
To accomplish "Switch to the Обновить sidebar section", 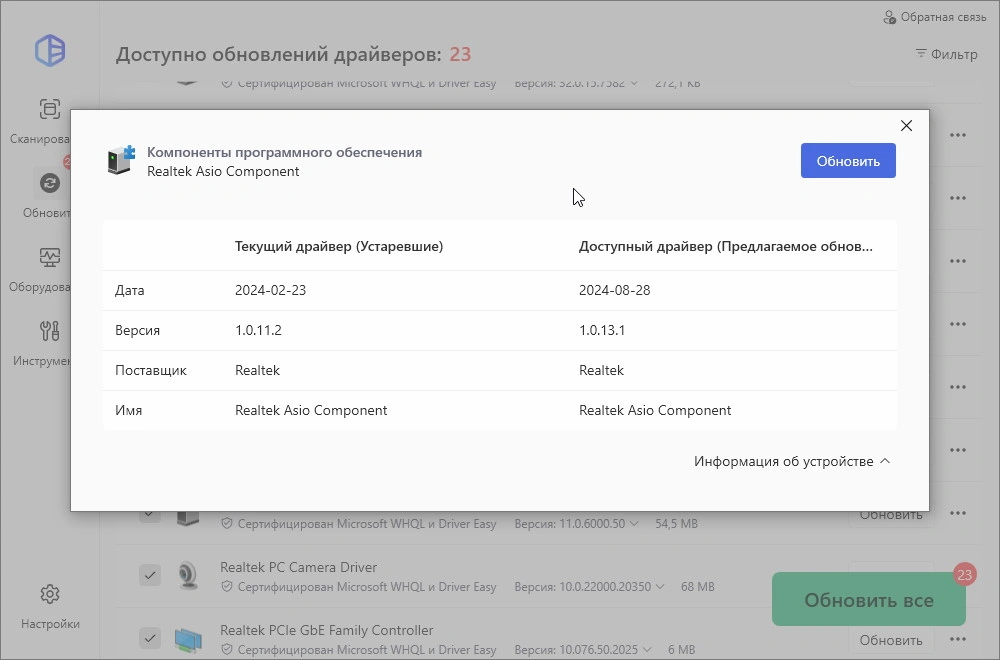I will 46,193.
